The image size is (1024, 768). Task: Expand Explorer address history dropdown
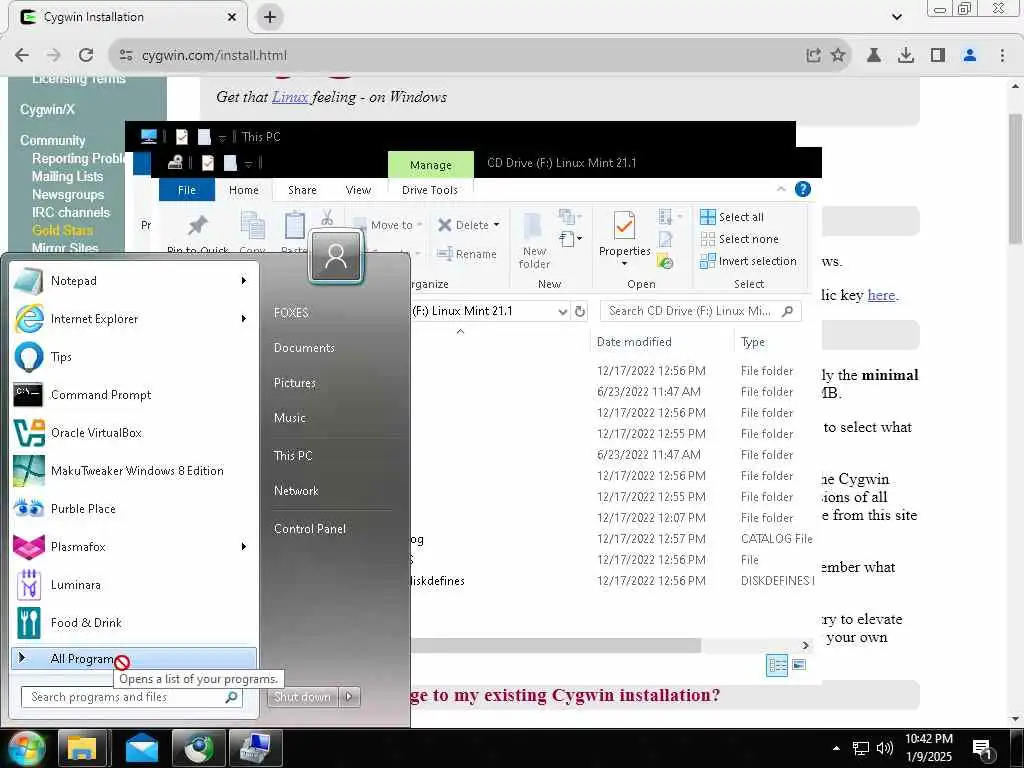563,312
